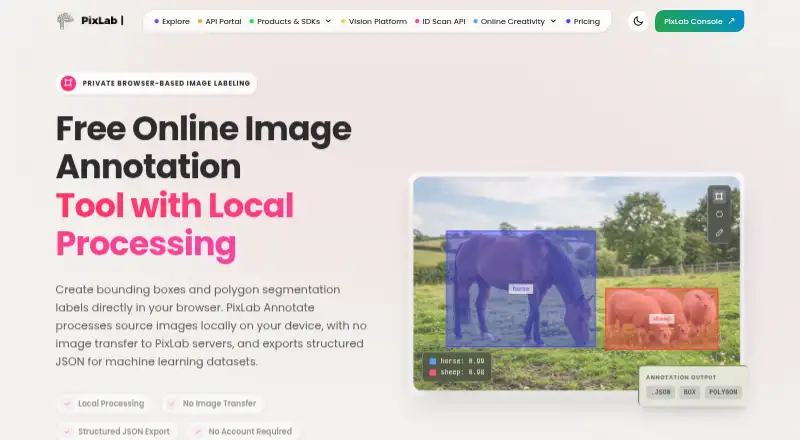The height and width of the screenshot is (440, 800).
Task: Click the POLYGON output chip
Action: coord(723,392)
